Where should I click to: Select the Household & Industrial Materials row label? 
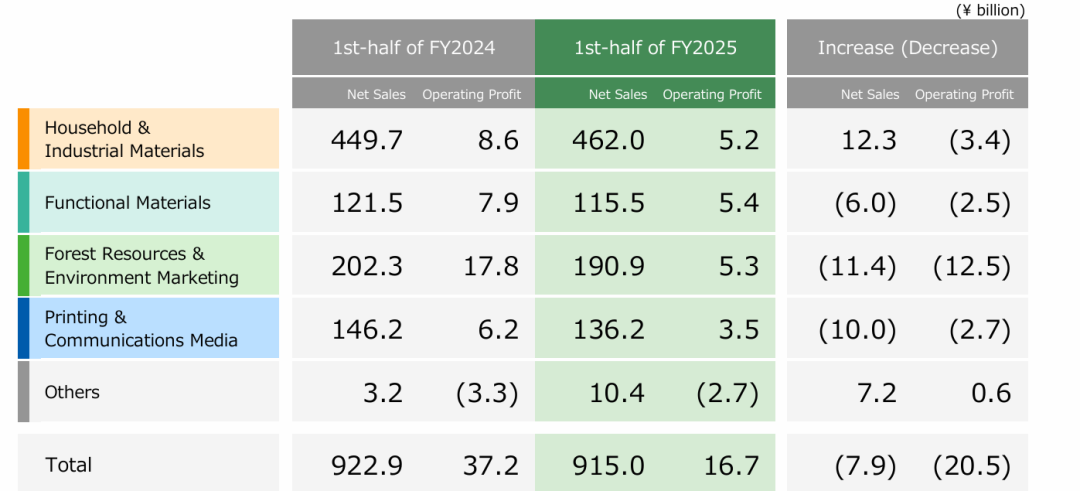pos(124,139)
